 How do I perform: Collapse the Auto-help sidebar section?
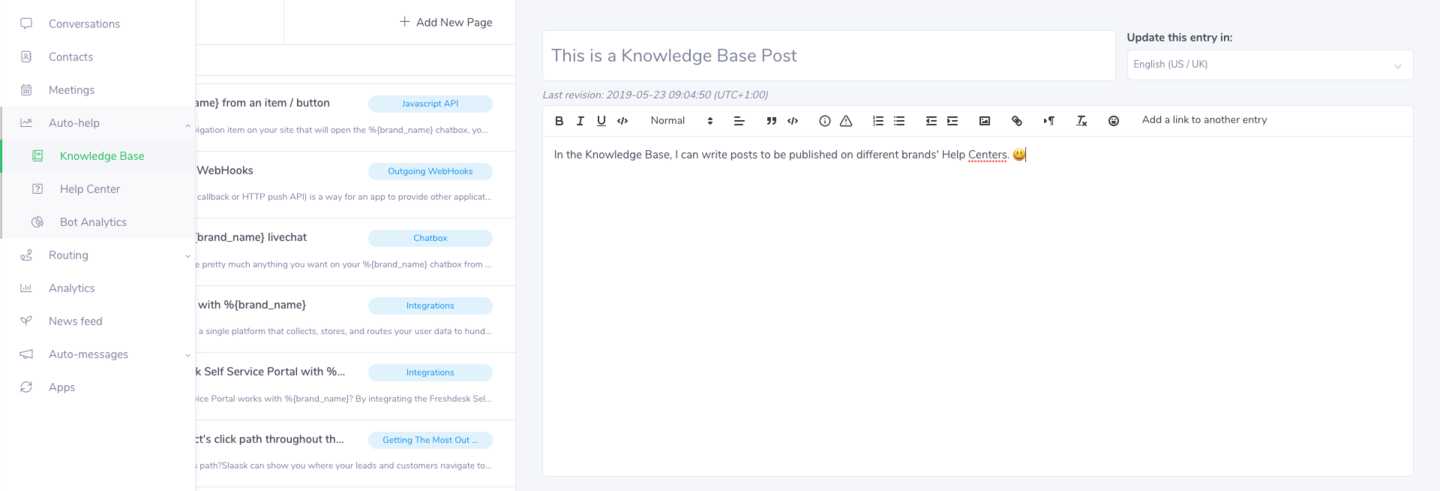coord(188,124)
